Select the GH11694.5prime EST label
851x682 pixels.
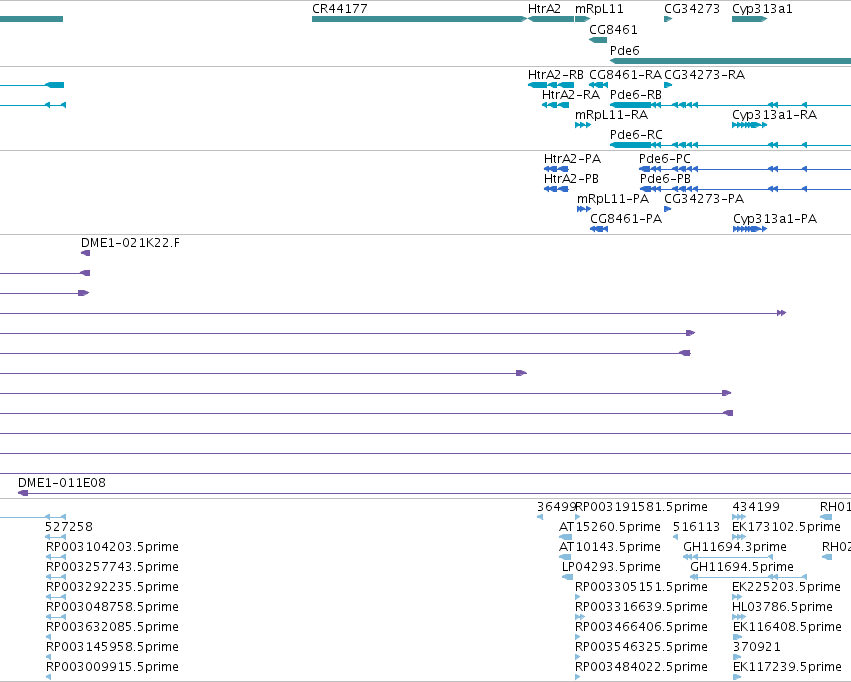pyautogui.click(x=742, y=566)
